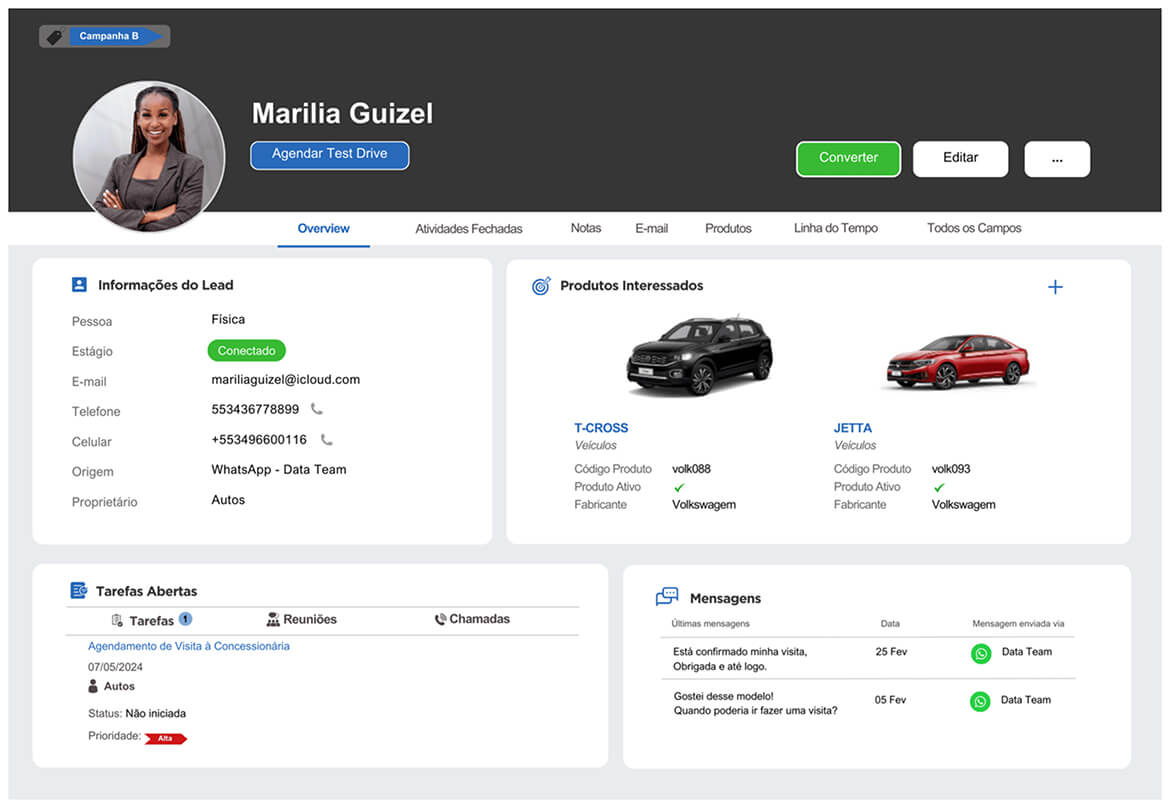Click the black T-Cross car image
Viewport: 1170px width, 808px height.
click(x=699, y=355)
